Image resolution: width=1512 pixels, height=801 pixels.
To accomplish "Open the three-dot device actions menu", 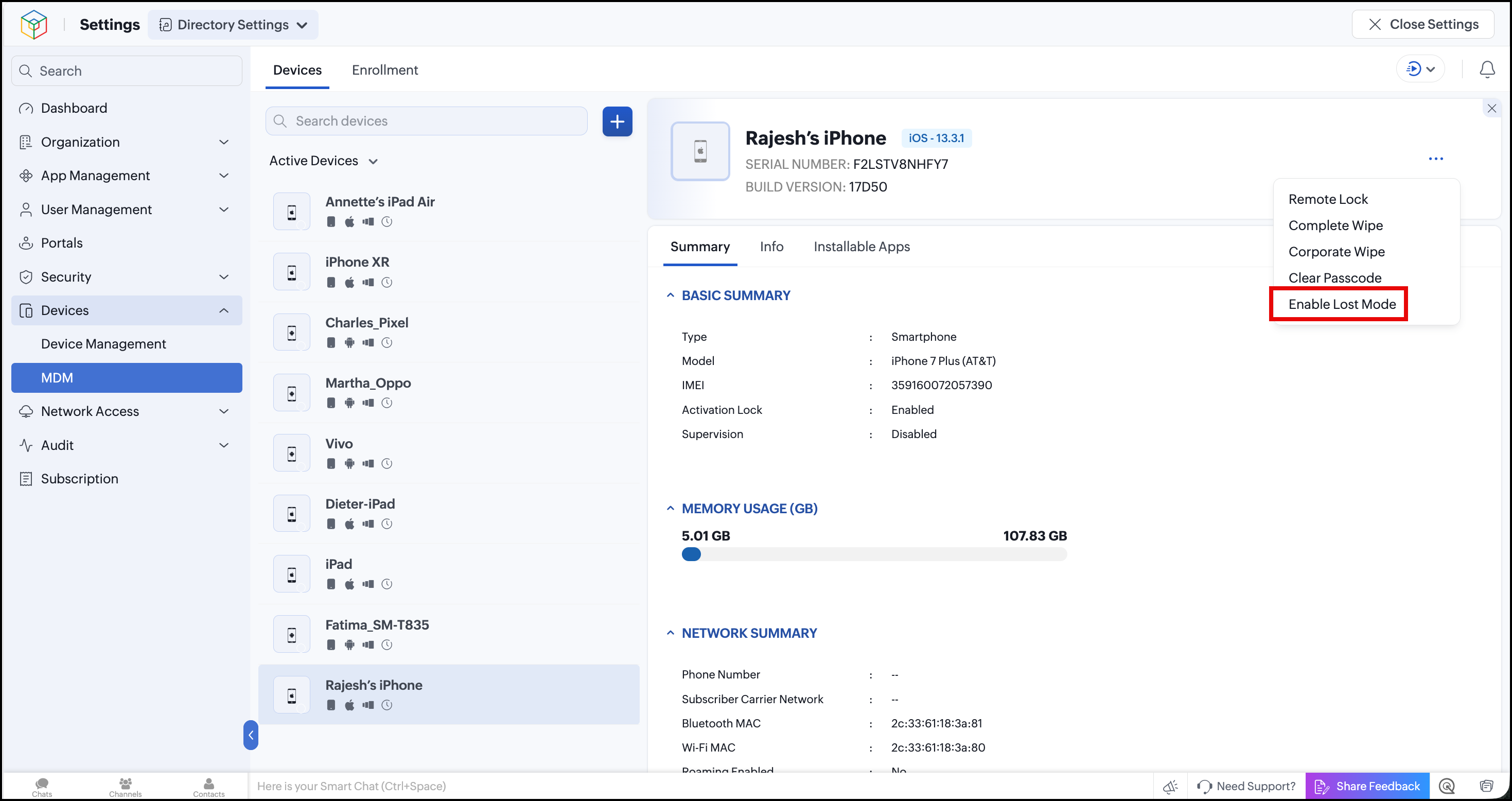I will click(1436, 159).
